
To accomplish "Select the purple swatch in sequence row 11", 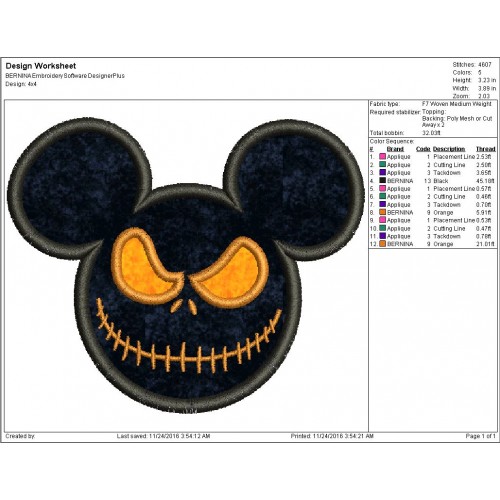I will [x=382, y=236].
